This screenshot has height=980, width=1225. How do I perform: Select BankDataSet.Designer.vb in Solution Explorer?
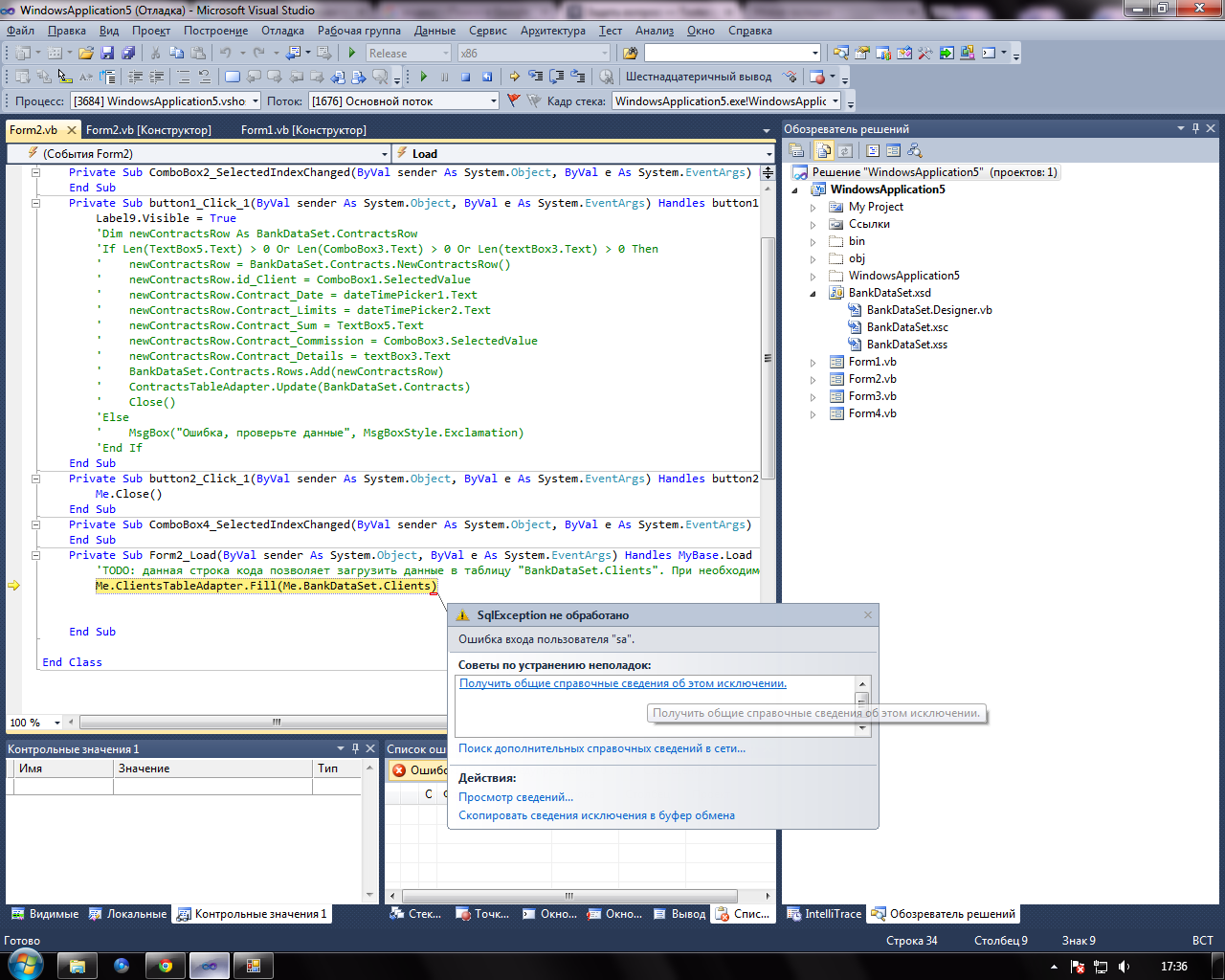pyautogui.click(x=929, y=310)
